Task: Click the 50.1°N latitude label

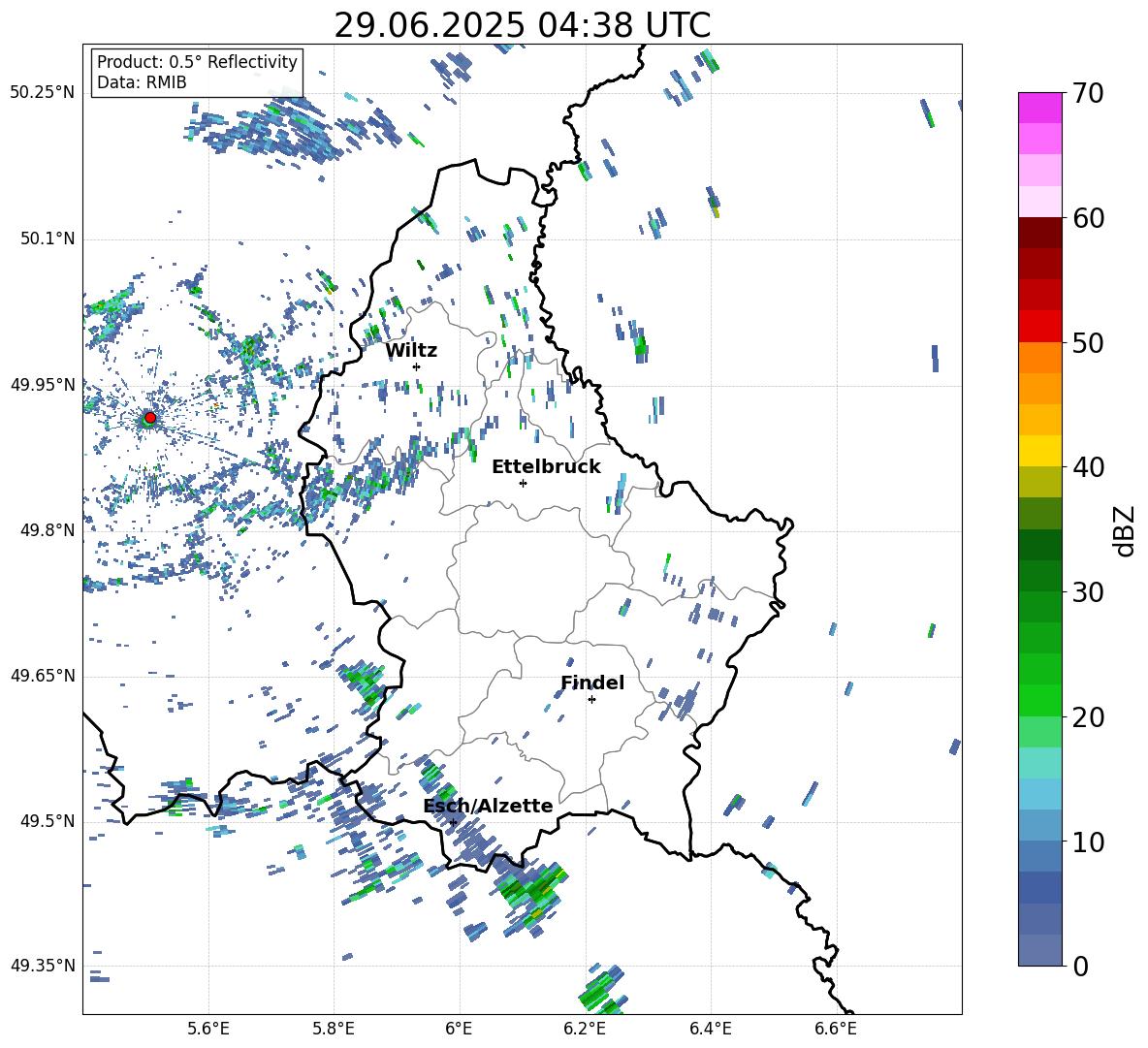Action: (48, 238)
